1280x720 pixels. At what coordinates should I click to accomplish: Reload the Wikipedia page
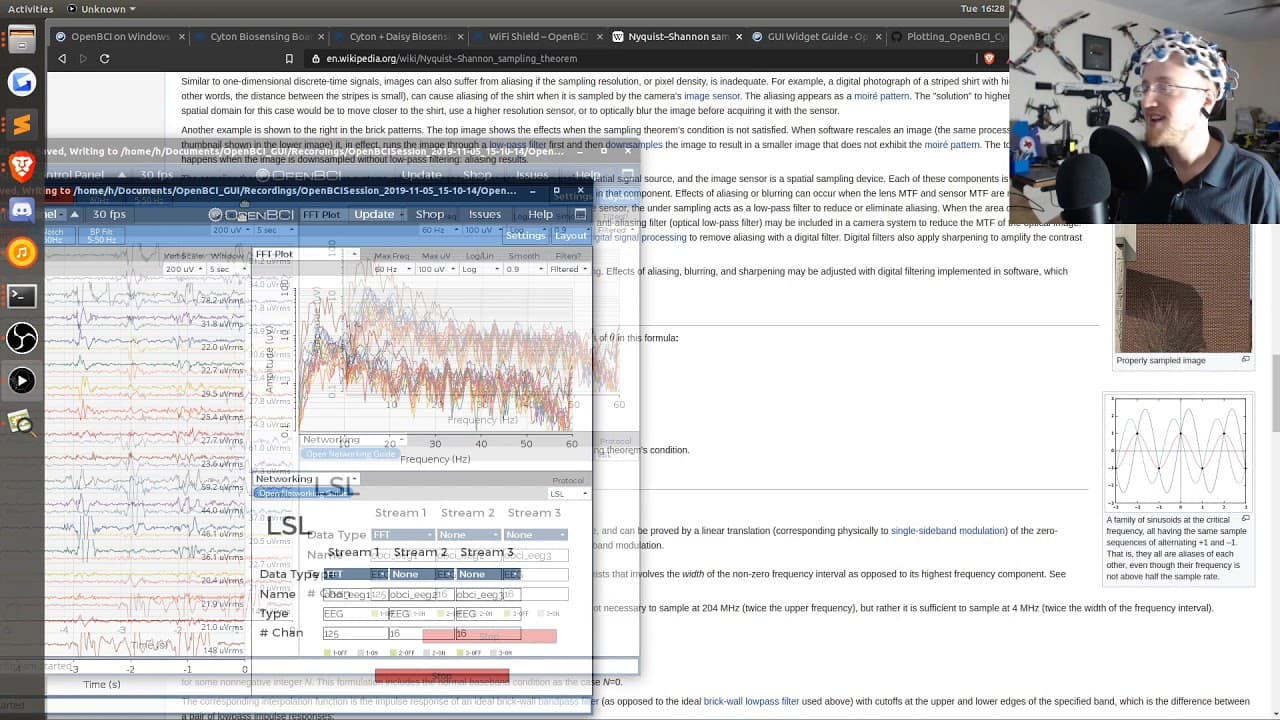click(x=104, y=59)
